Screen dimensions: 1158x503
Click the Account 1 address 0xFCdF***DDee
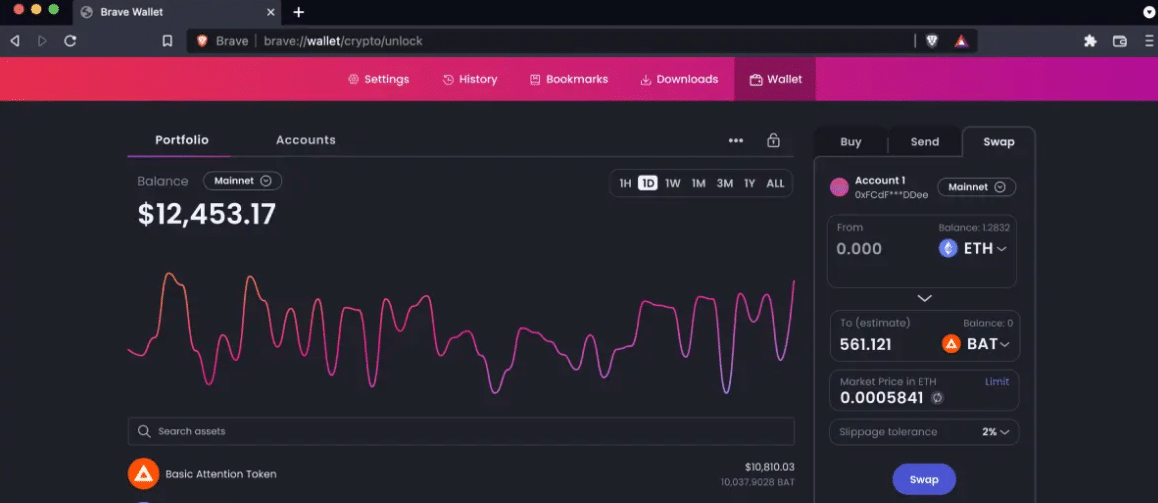(x=891, y=195)
